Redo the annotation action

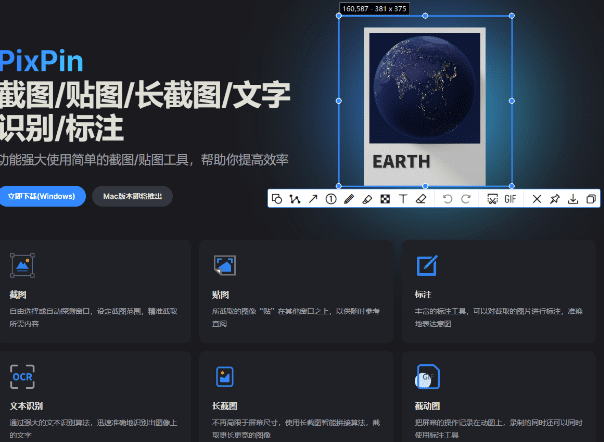(465, 199)
